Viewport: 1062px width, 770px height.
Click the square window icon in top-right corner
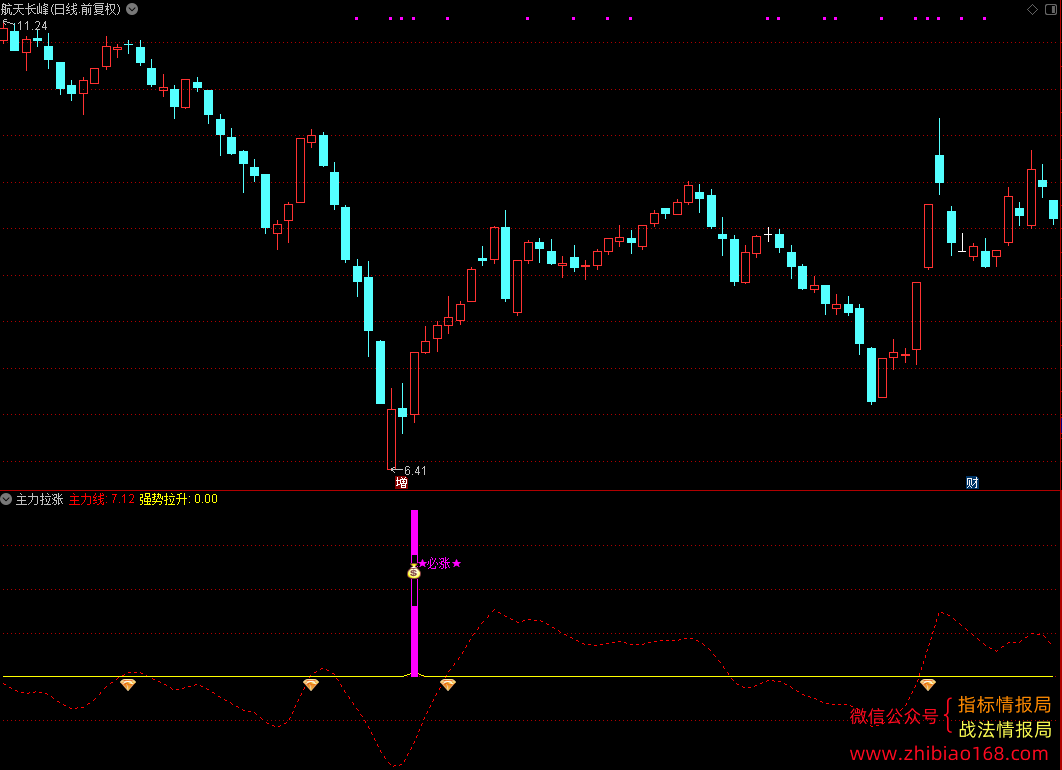[1051, 9]
